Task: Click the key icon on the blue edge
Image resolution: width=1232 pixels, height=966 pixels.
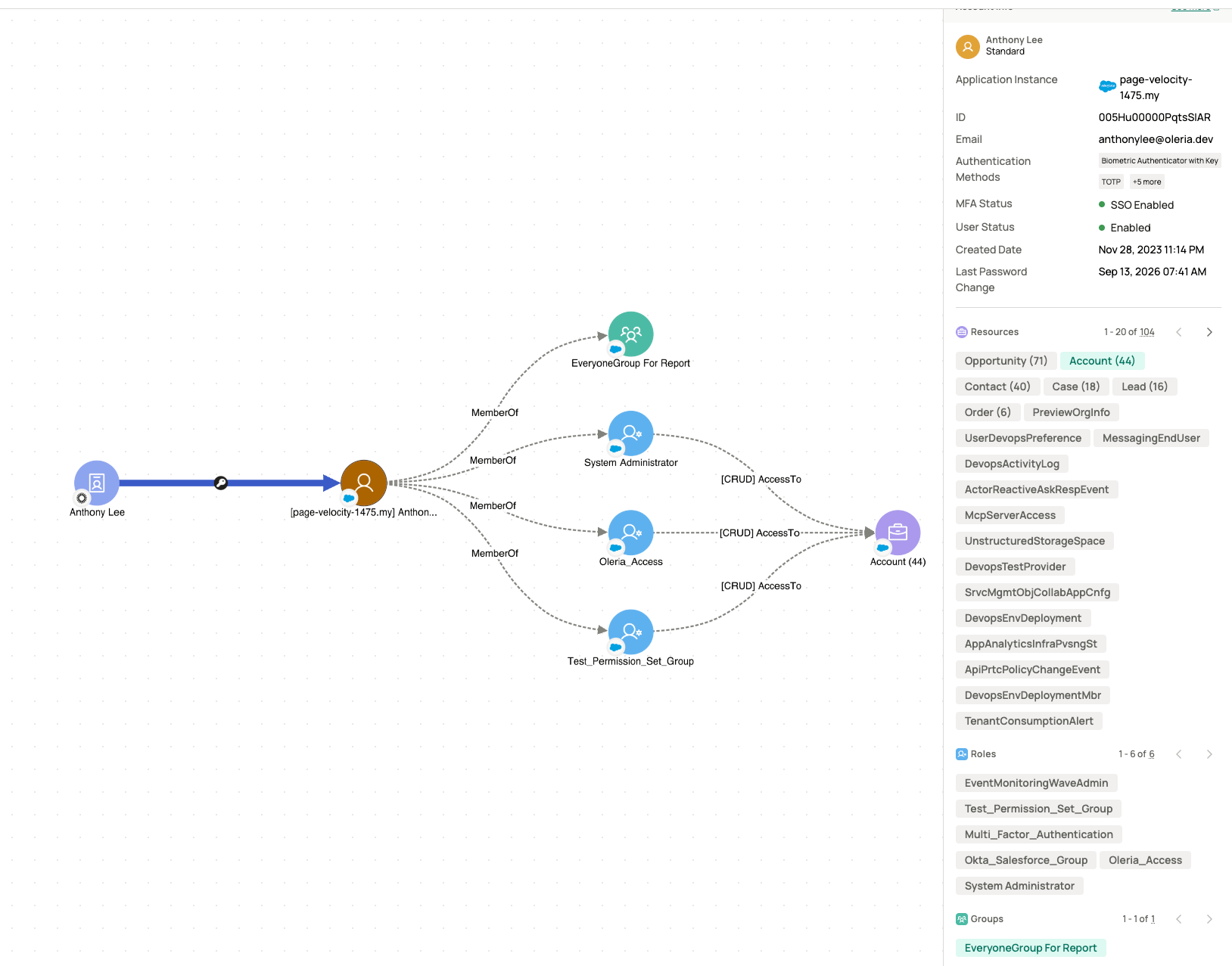Action: click(x=221, y=483)
